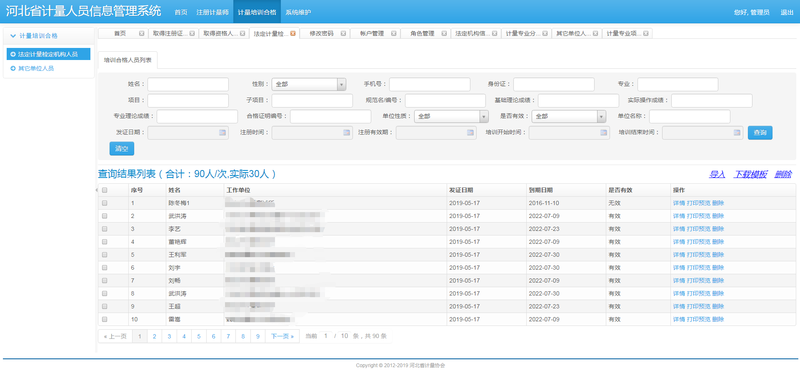Image resolution: width=800 pixels, height=373 pixels.
Task: Check the row checkbox for 王利军
Action: [105, 255]
